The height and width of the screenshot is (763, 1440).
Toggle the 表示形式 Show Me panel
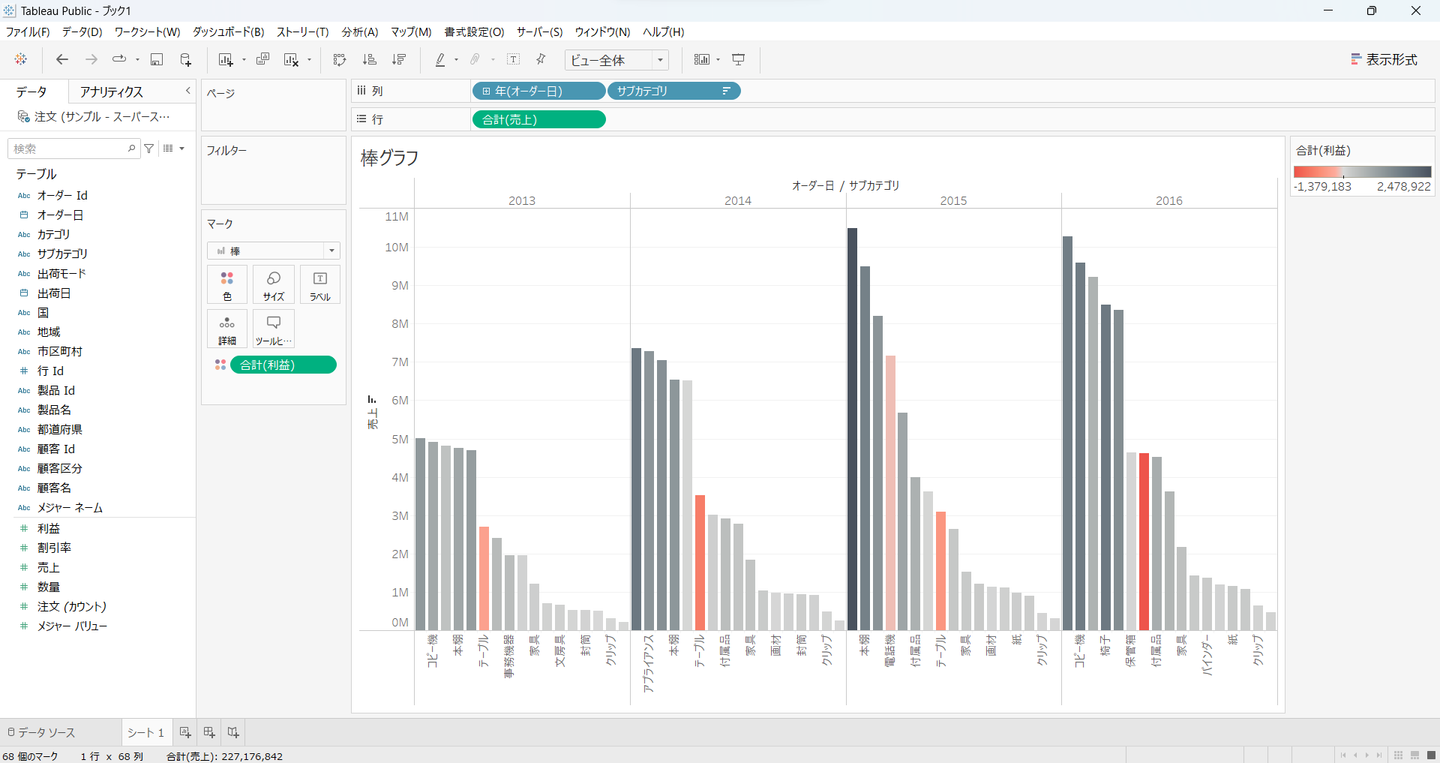click(1384, 60)
